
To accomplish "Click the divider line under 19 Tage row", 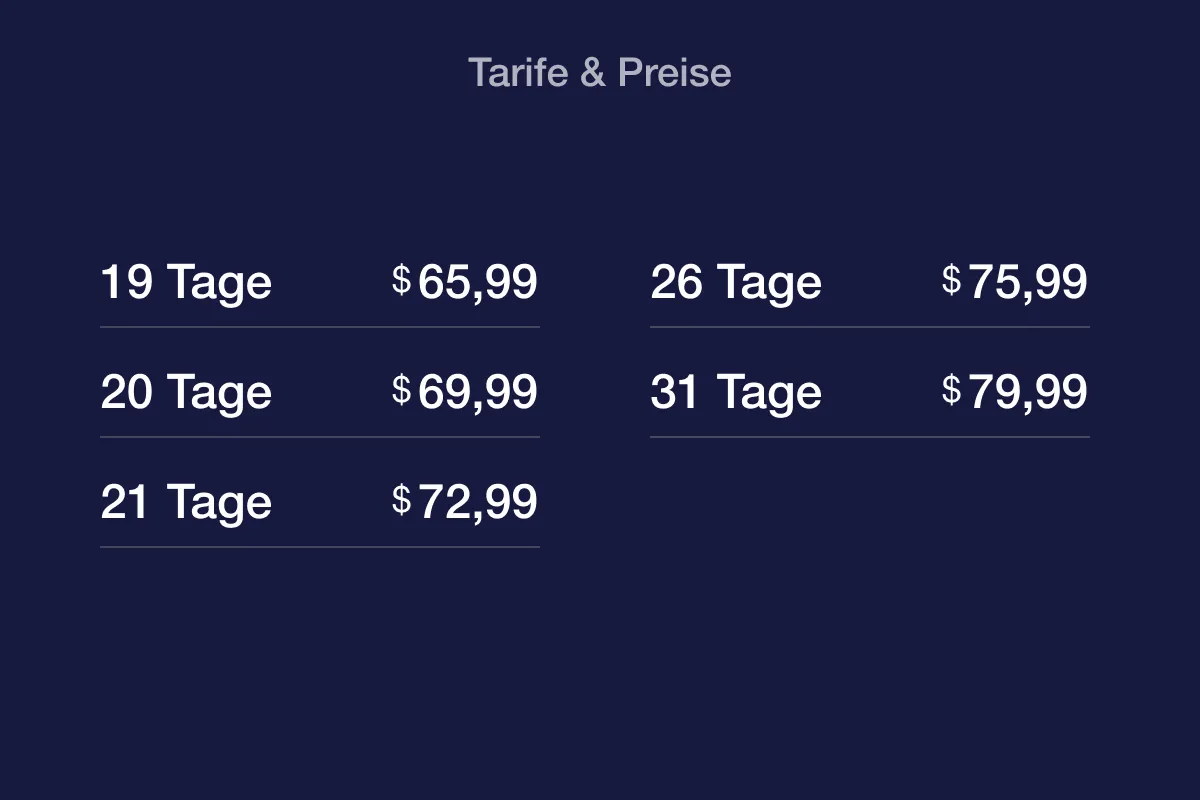I will tap(320, 327).
